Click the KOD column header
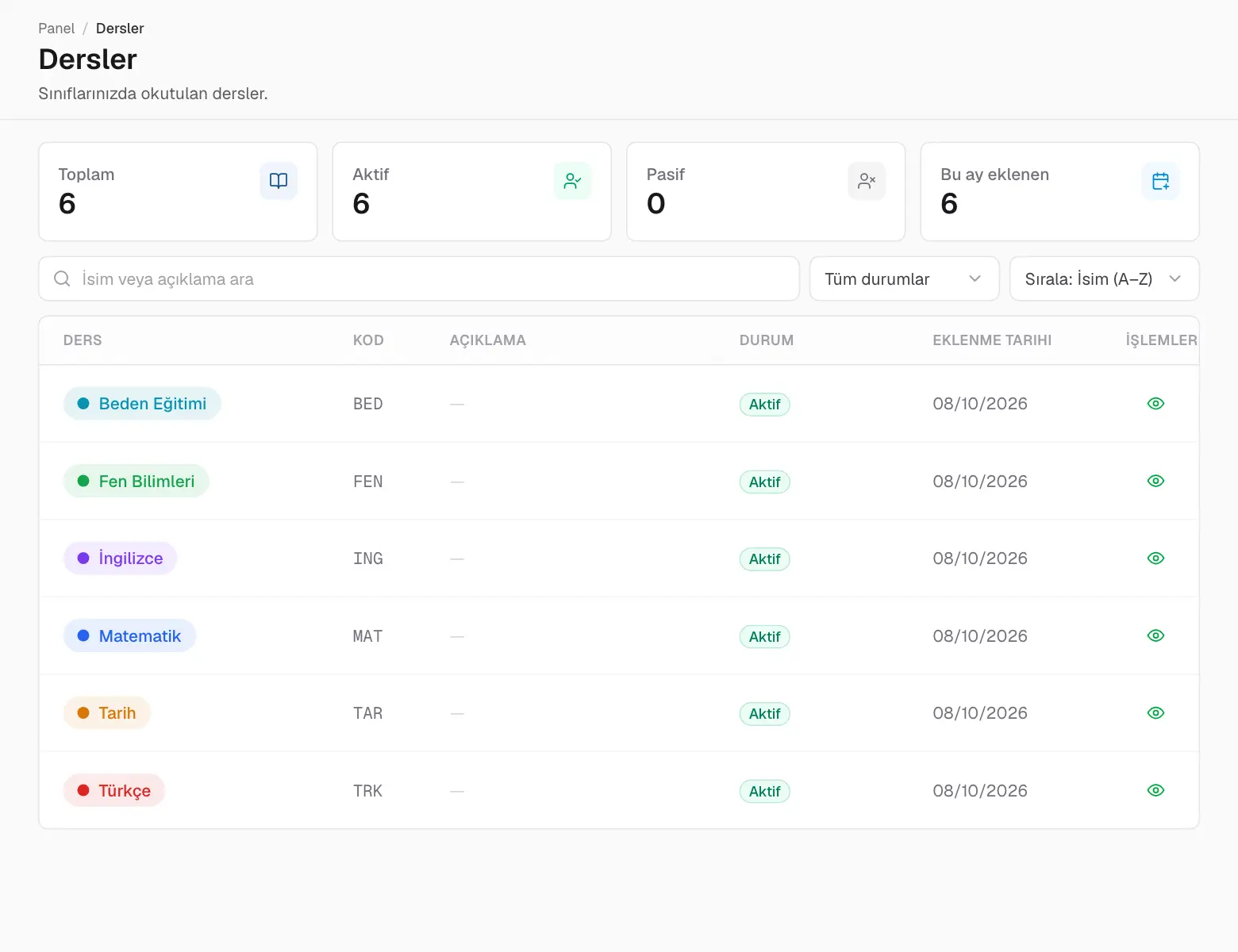 pyautogui.click(x=368, y=340)
